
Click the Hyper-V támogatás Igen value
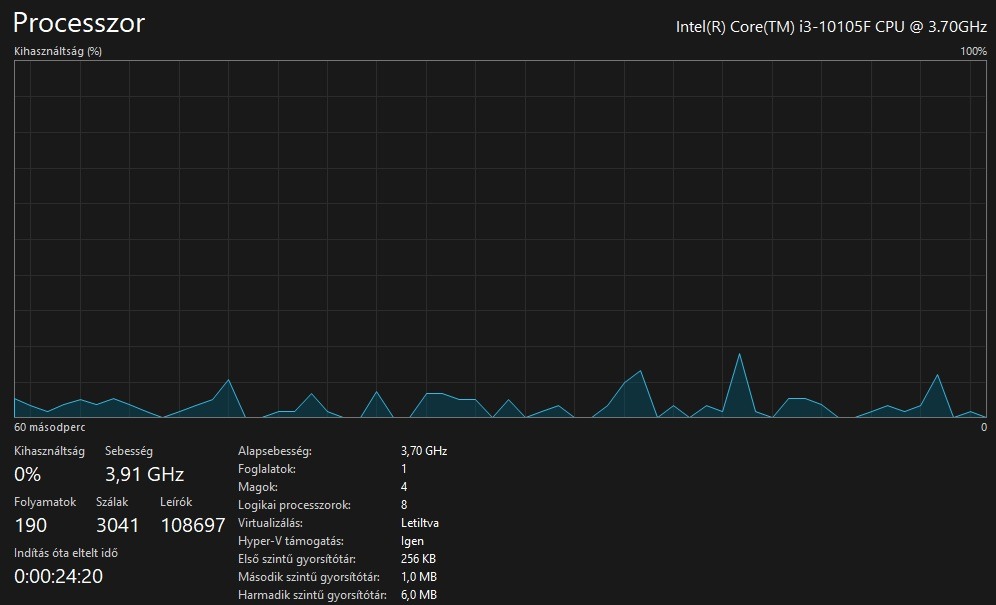(412, 541)
